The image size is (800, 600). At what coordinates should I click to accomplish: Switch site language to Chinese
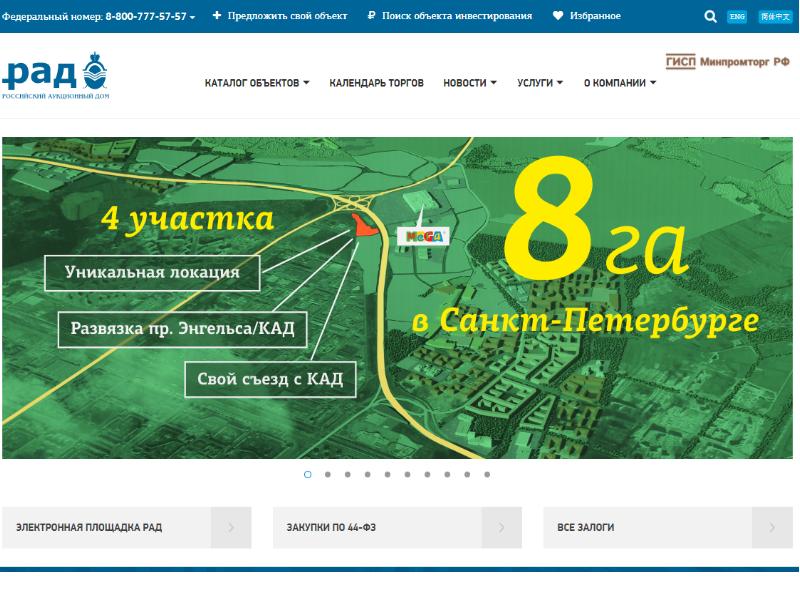coord(771,17)
